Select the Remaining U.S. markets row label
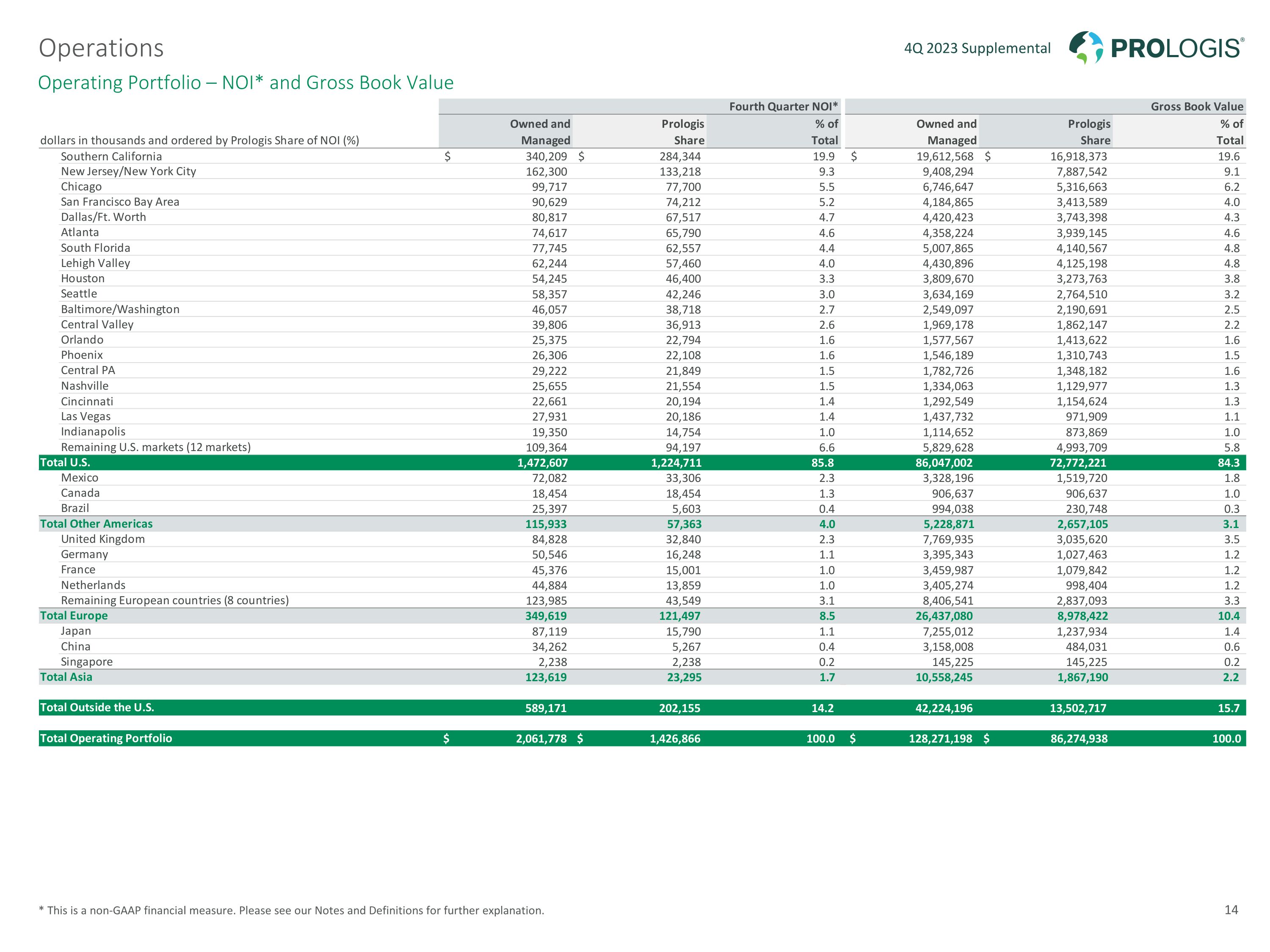This screenshot has height=952, width=1270. pyautogui.click(x=156, y=447)
